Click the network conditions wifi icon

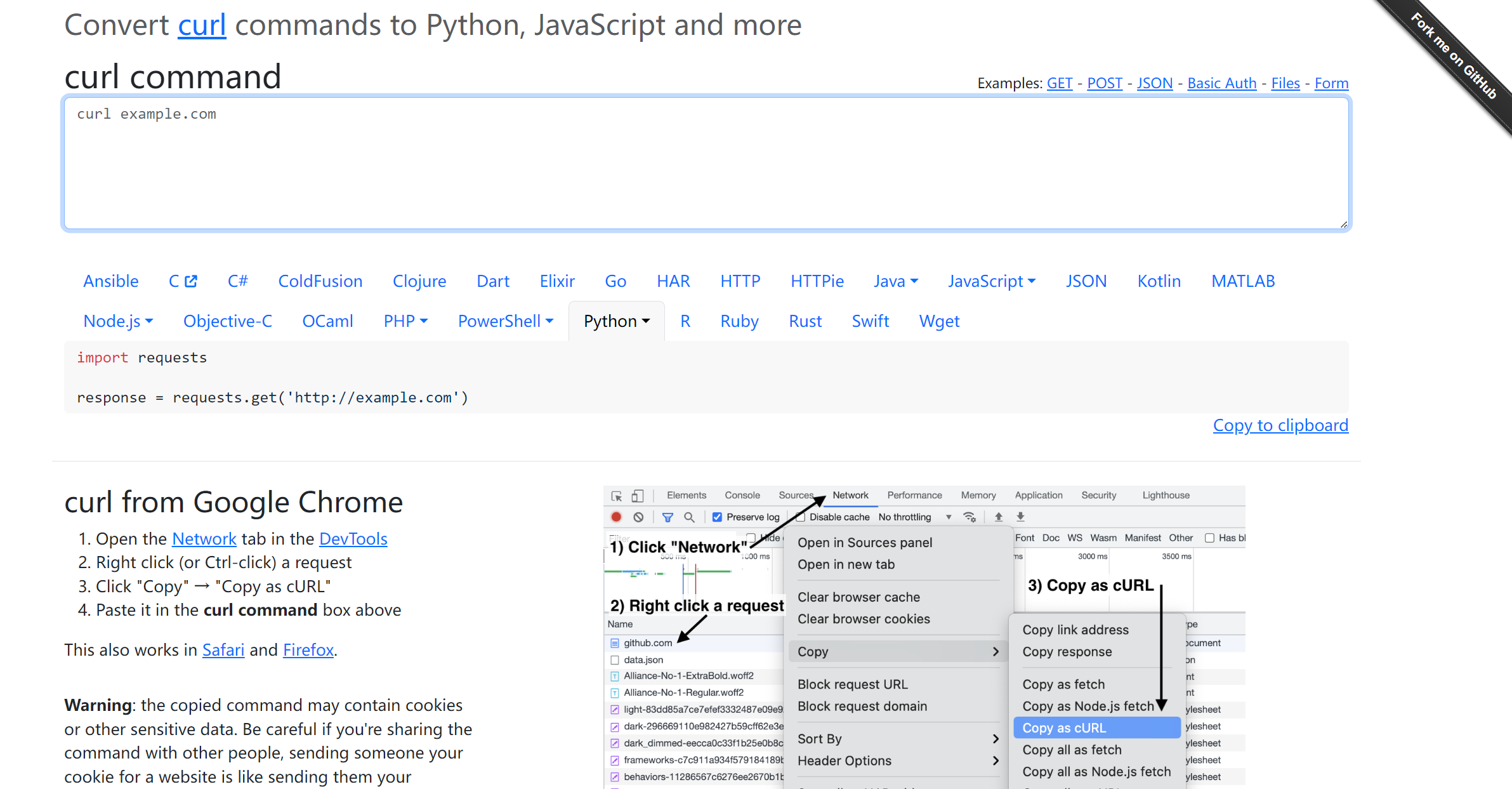coord(970,517)
